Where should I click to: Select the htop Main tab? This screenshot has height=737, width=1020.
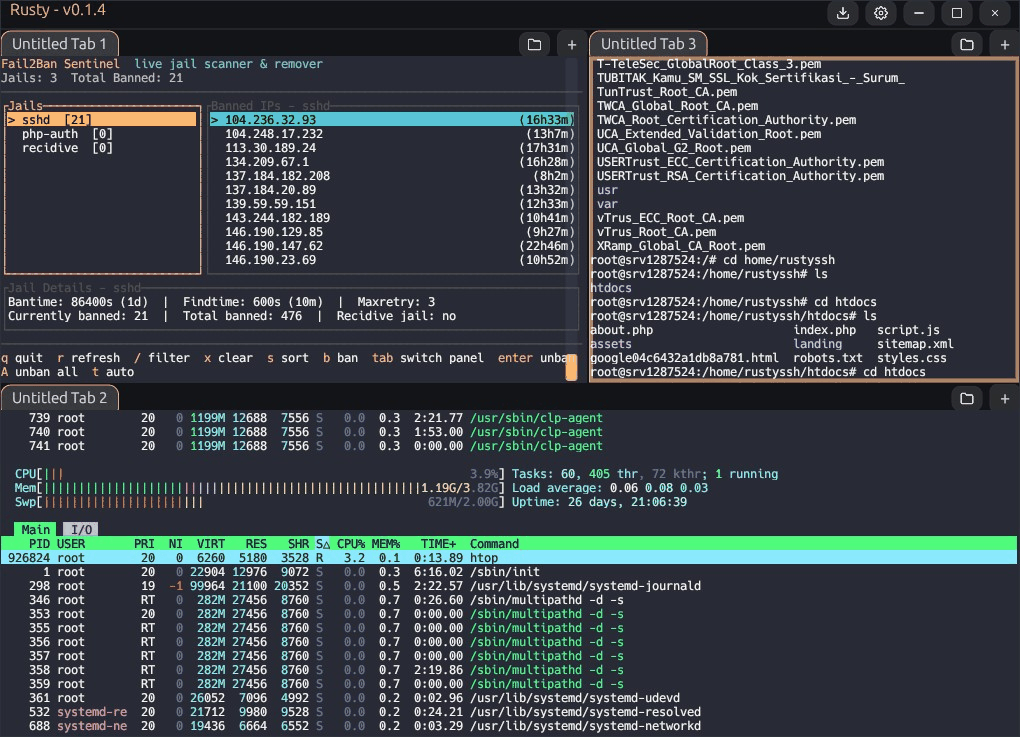[x=36, y=529]
